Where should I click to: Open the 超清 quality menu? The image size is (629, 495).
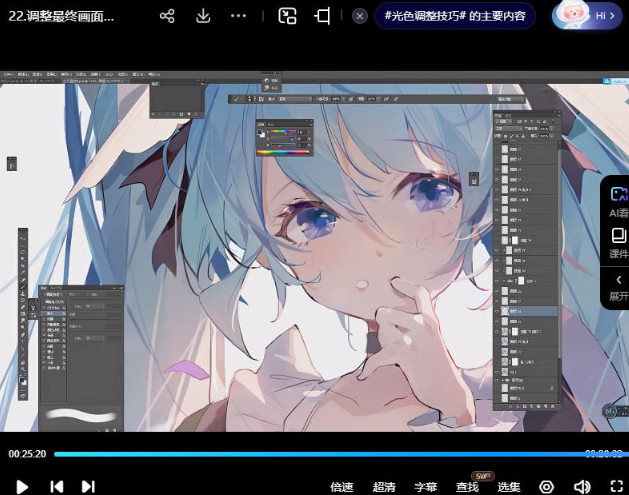click(x=384, y=487)
